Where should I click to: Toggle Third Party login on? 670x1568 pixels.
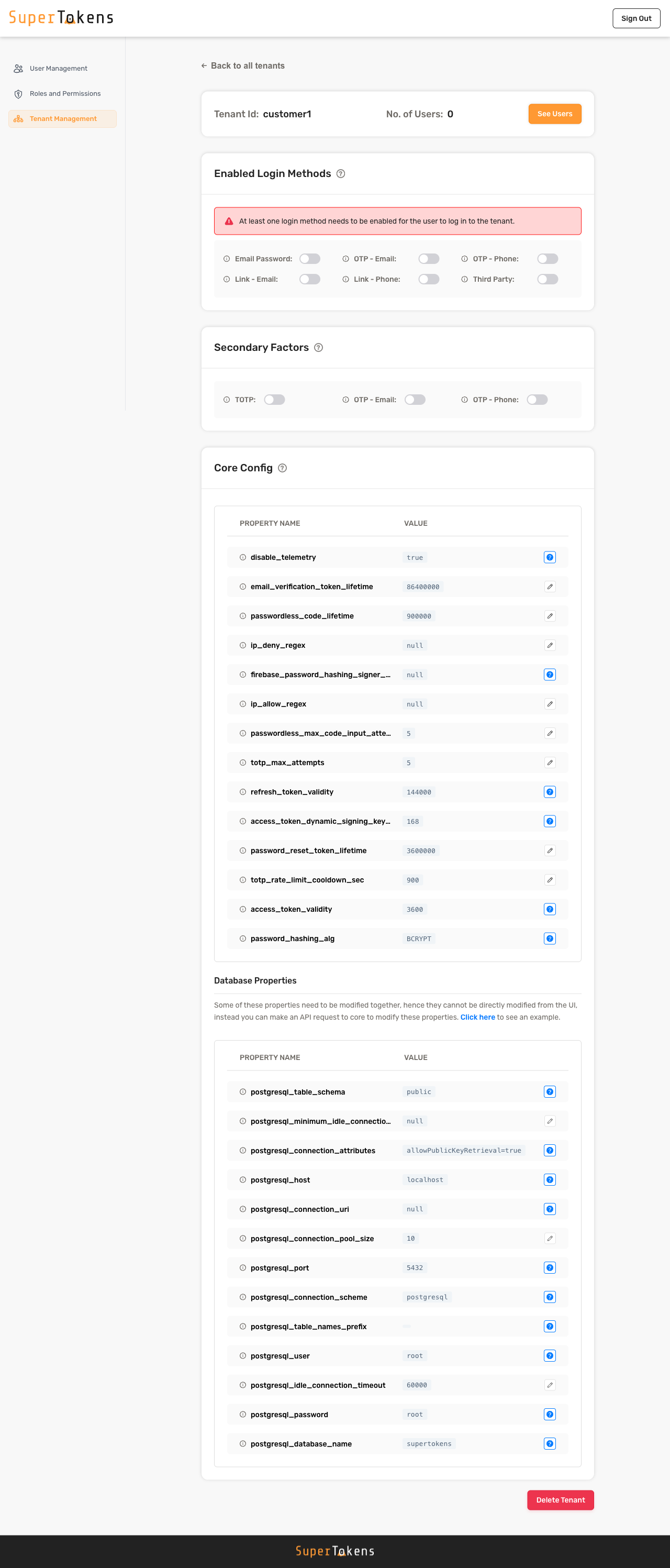547,279
